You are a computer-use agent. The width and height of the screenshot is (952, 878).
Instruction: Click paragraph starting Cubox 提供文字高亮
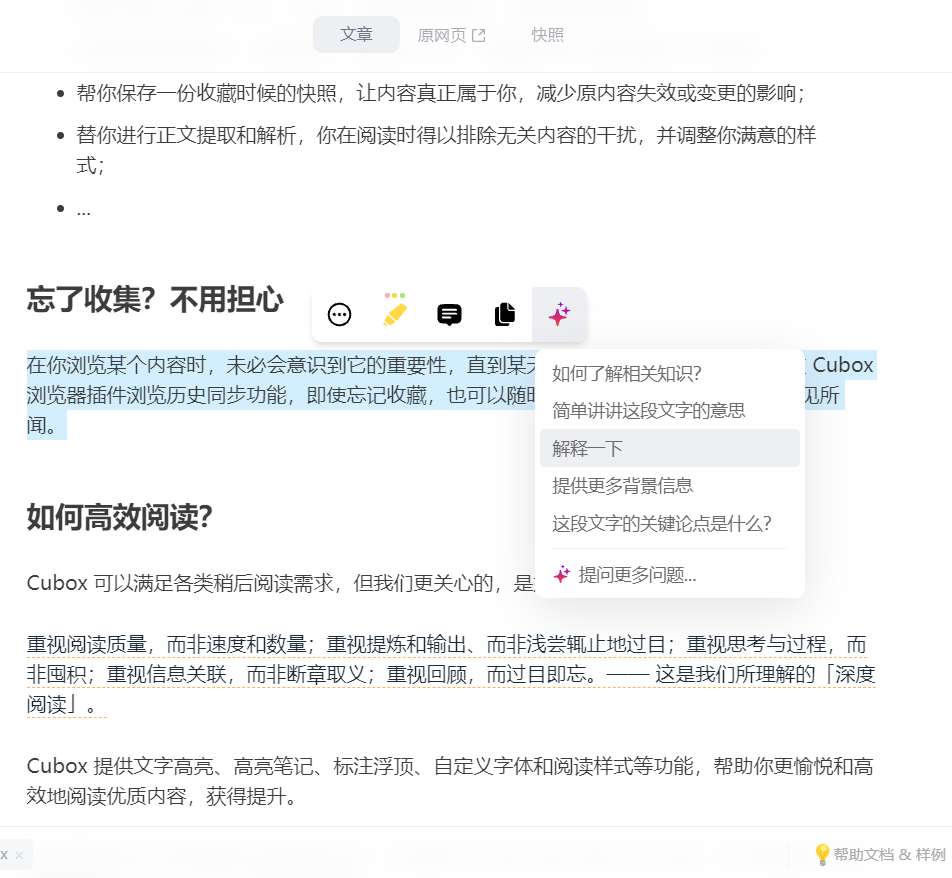[x=450, y=781]
